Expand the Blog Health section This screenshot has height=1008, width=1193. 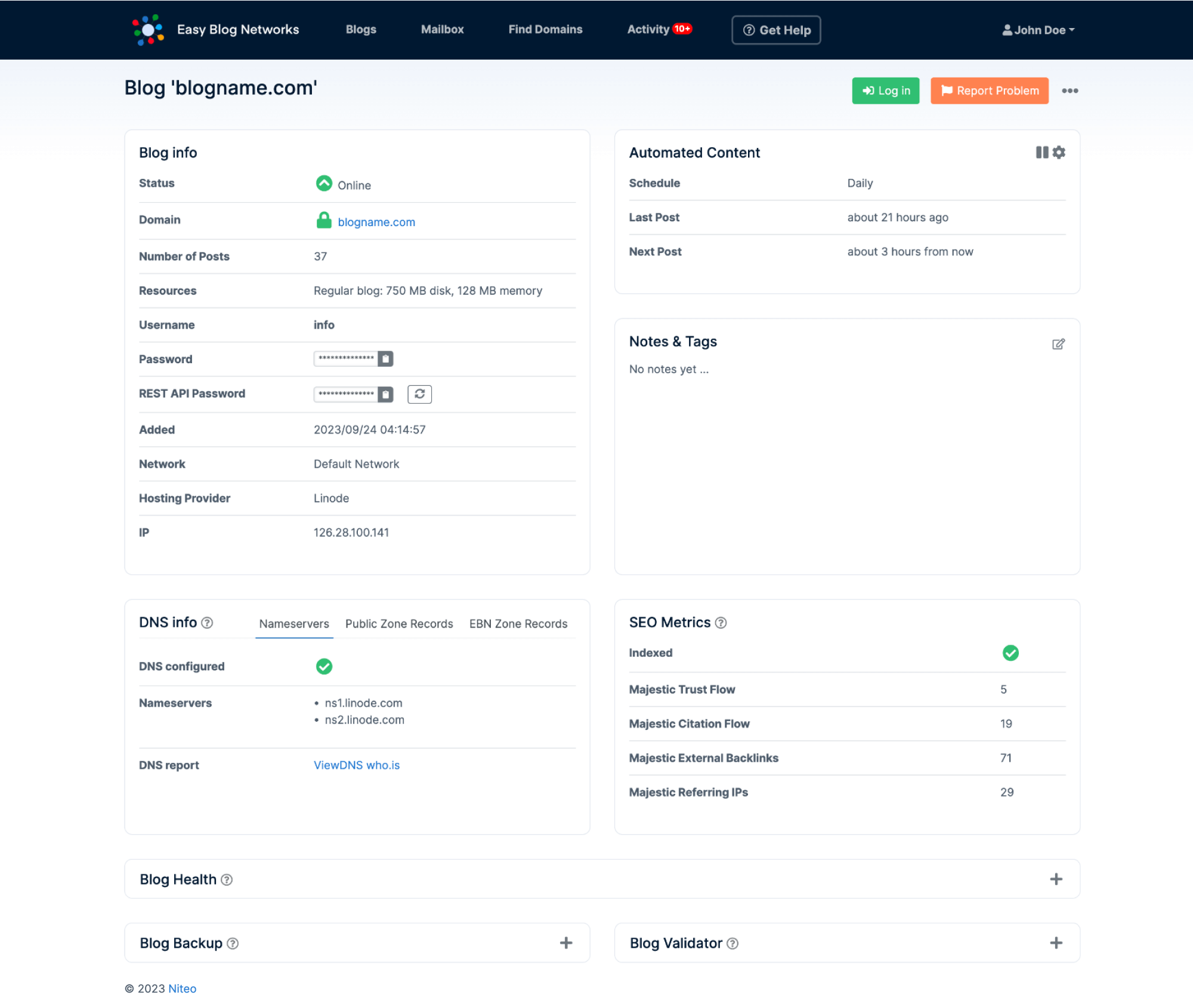click(1056, 879)
